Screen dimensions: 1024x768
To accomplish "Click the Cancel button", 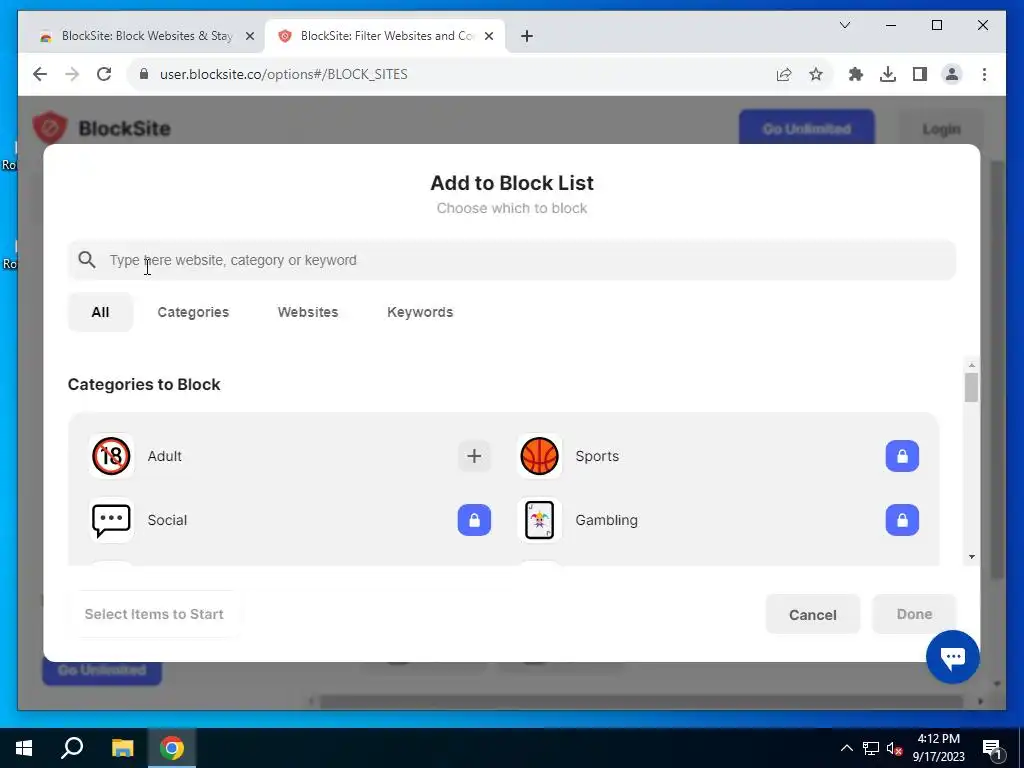I will [812, 615].
